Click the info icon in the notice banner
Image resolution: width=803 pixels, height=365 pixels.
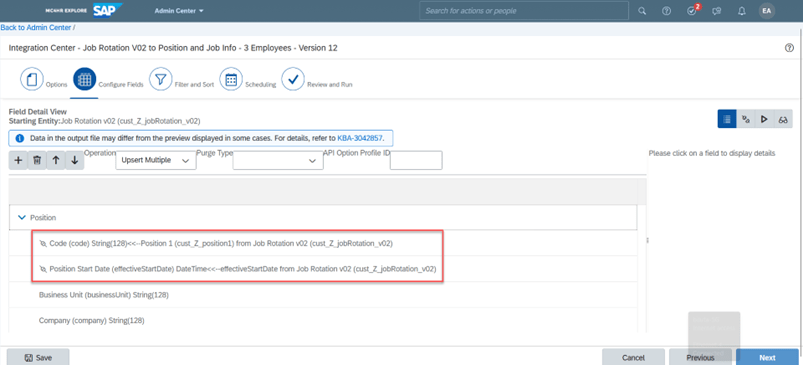pyautogui.click(x=19, y=138)
